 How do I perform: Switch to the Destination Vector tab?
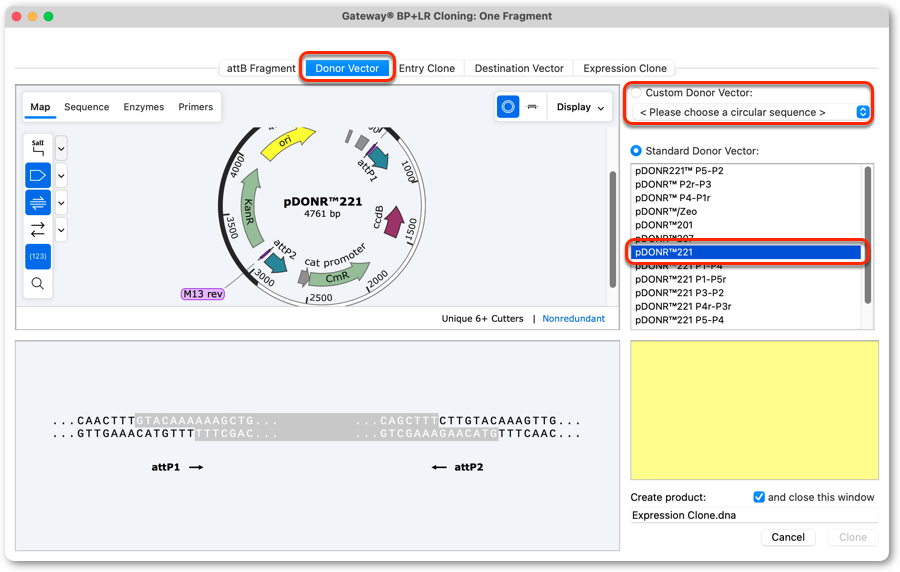point(519,68)
